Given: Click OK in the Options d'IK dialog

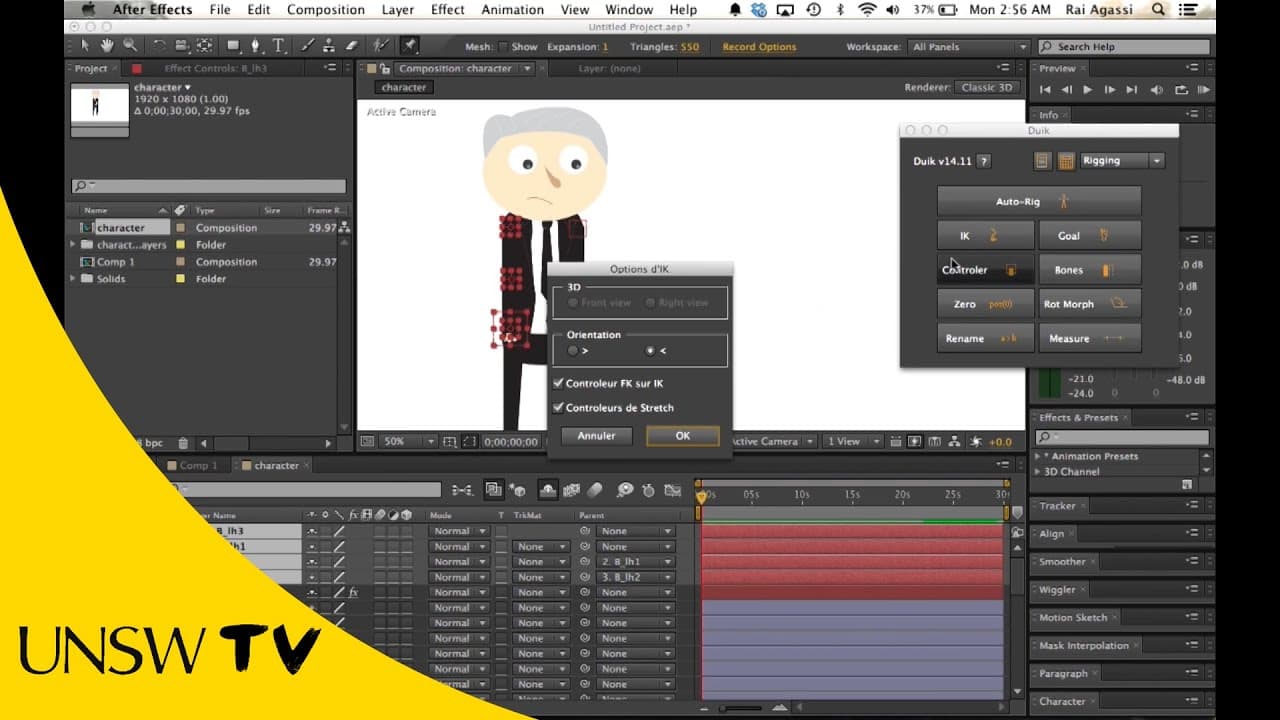Looking at the screenshot, I should pyautogui.click(x=683, y=436).
